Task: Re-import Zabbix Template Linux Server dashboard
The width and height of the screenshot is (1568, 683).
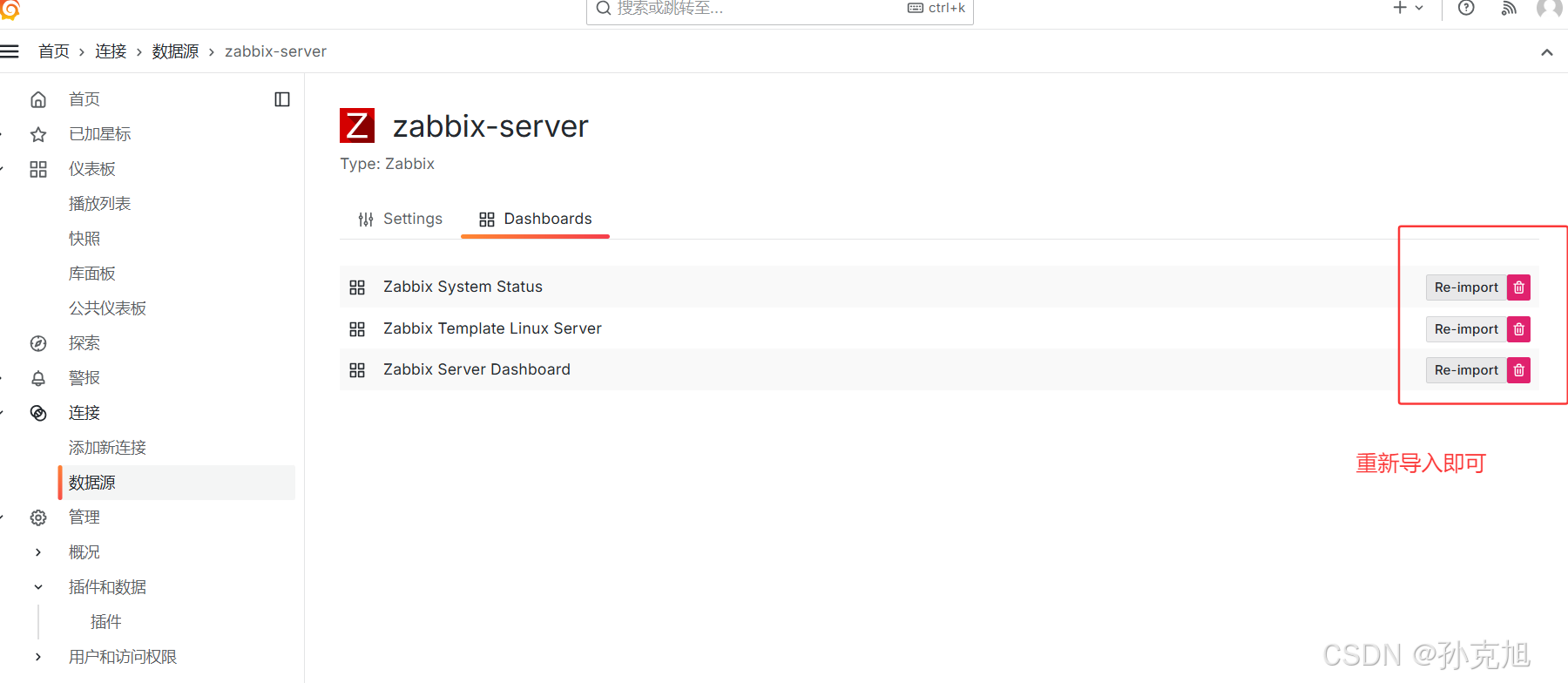Action: tap(1466, 329)
